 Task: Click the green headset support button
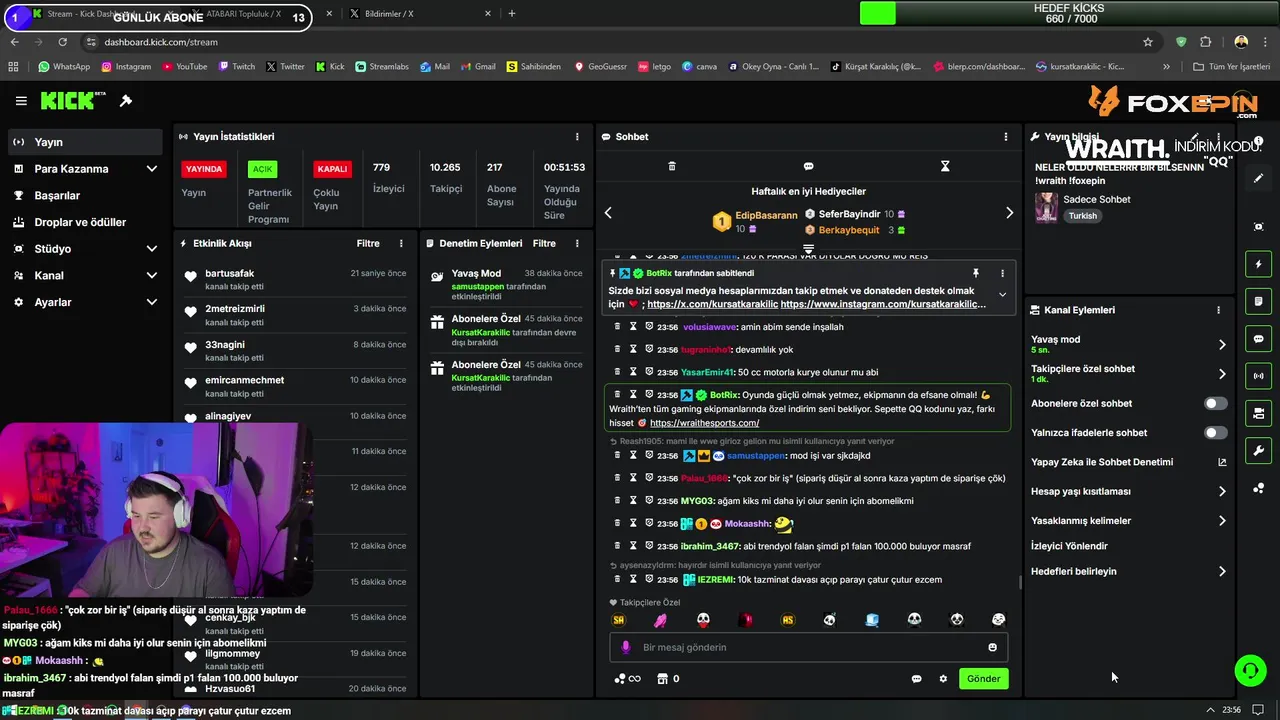(x=1250, y=670)
